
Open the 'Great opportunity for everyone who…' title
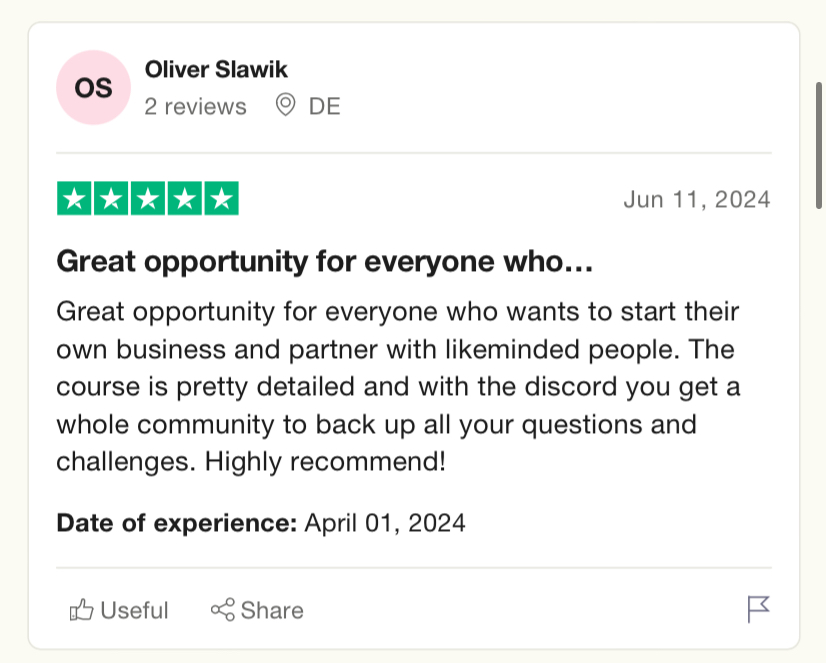(x=325, y=261)
